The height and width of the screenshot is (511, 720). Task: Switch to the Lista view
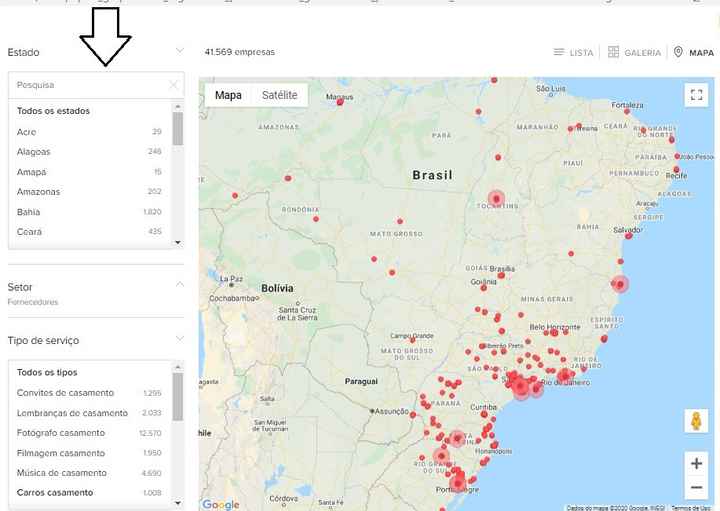click(x=574, y=52)
